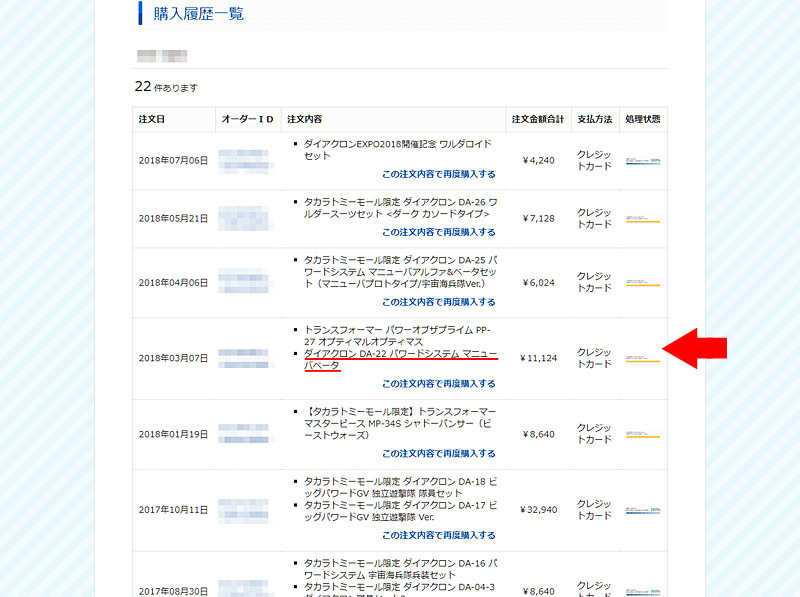Viewport: 800px width, 597px height.
Task: Click status progress bar for 2017年10月11日 order
Action: 643,510
